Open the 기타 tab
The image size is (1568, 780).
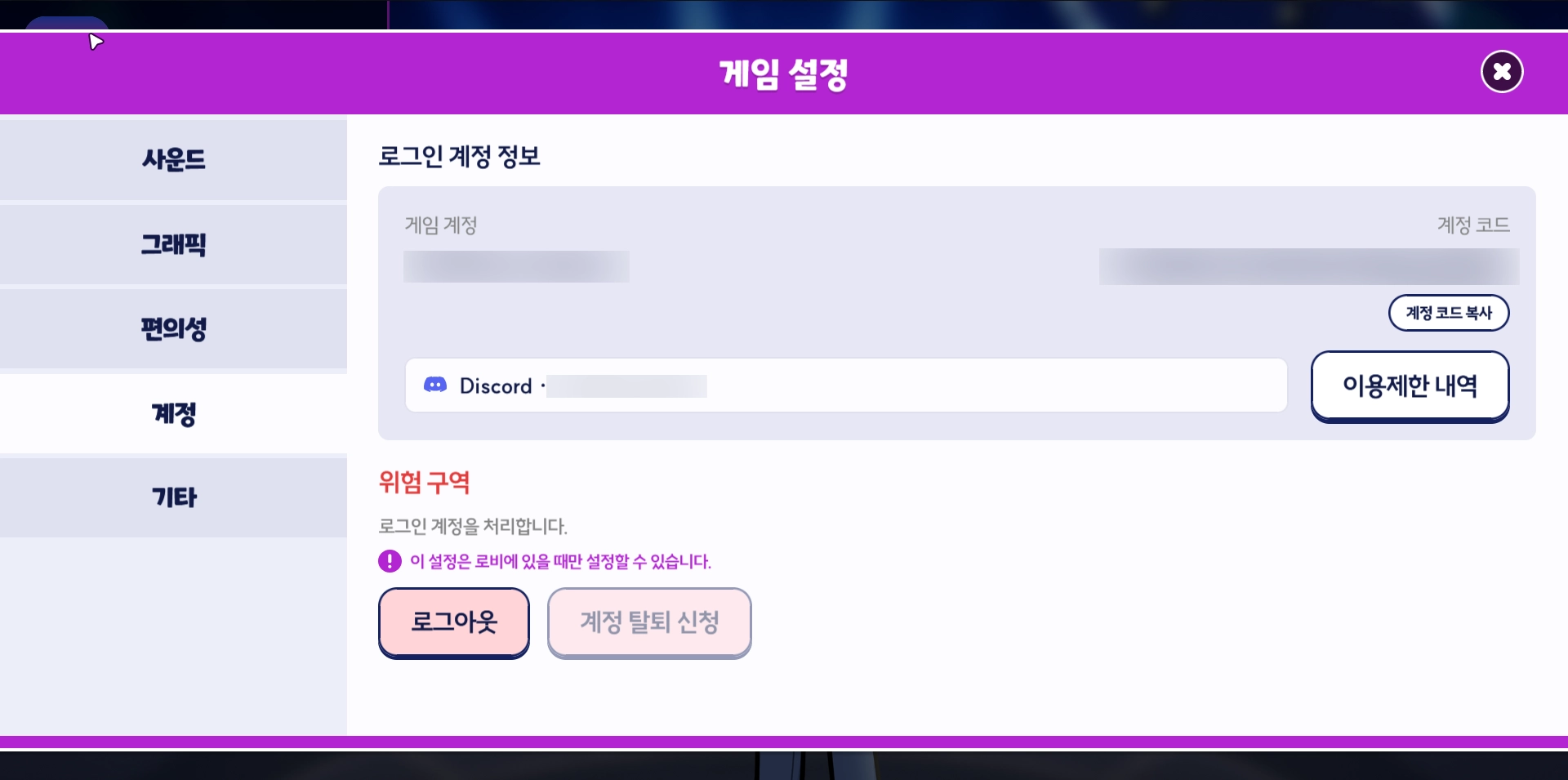pyautogui.click(x=173, y=497)
